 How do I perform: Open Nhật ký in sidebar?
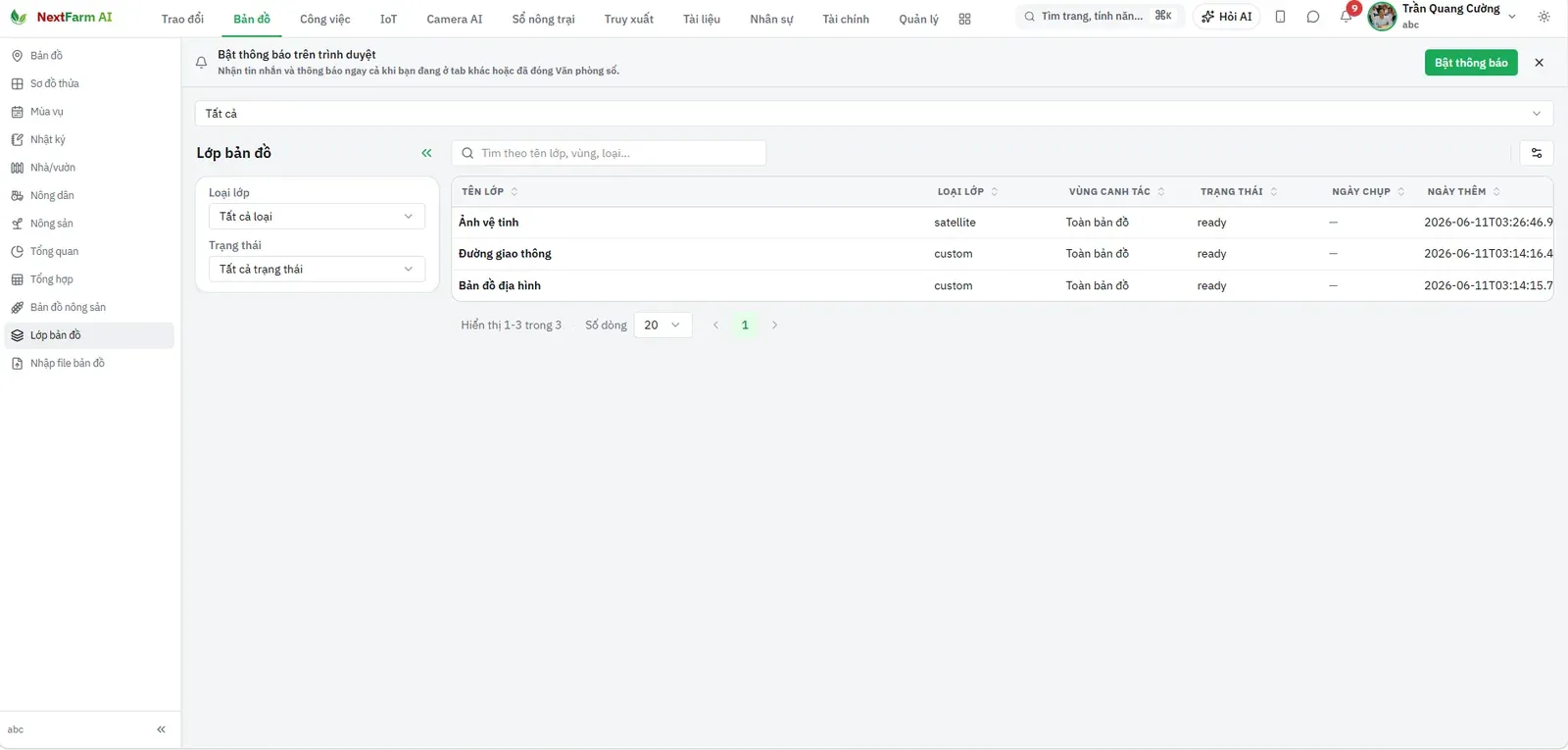click(89, 140)
